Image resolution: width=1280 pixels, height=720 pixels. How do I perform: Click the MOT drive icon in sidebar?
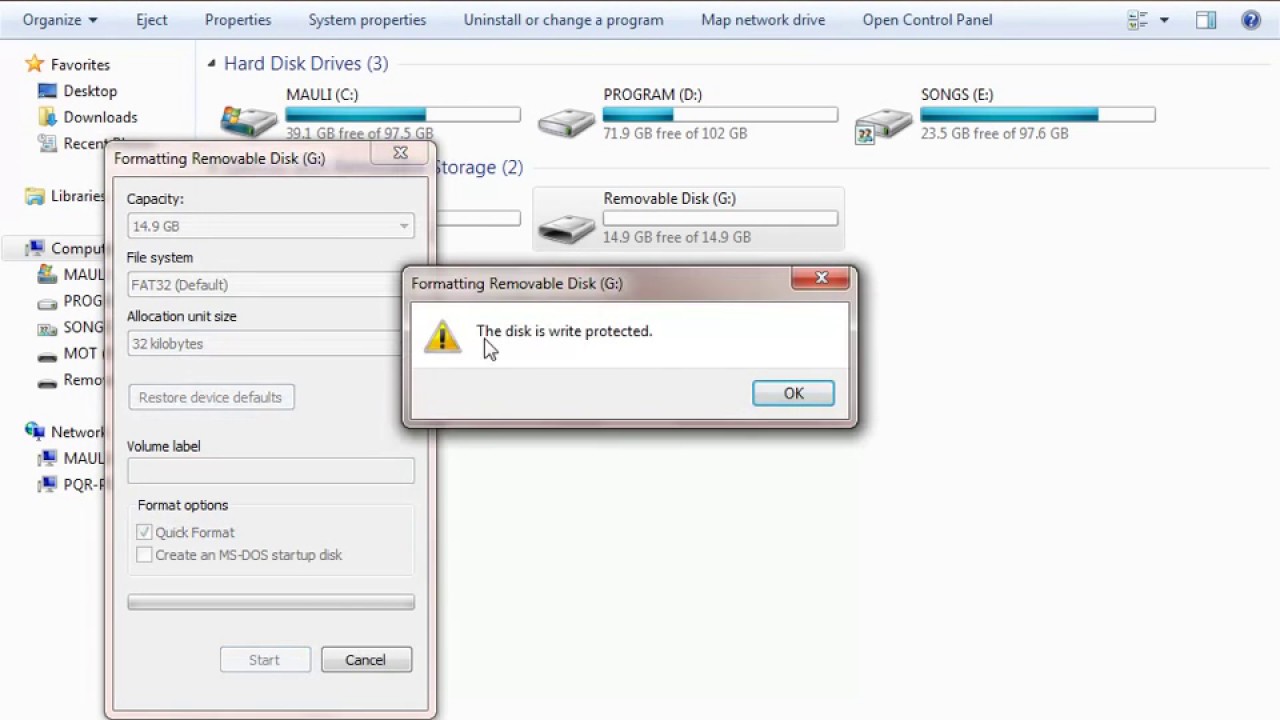pyautogui.click(x=47, y=354)
